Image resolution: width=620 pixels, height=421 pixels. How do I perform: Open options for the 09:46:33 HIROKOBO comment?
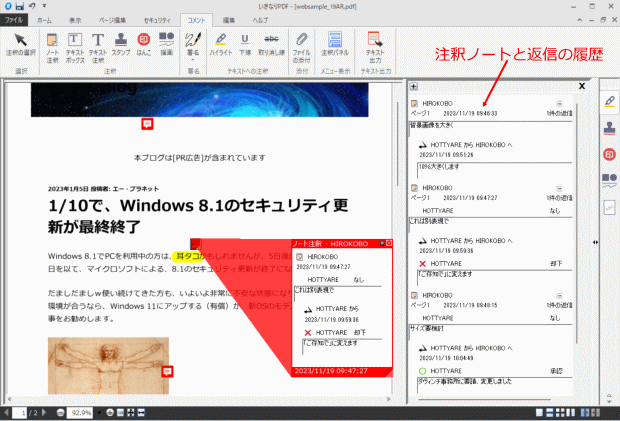pyautogui.click(x=560, y=104)
